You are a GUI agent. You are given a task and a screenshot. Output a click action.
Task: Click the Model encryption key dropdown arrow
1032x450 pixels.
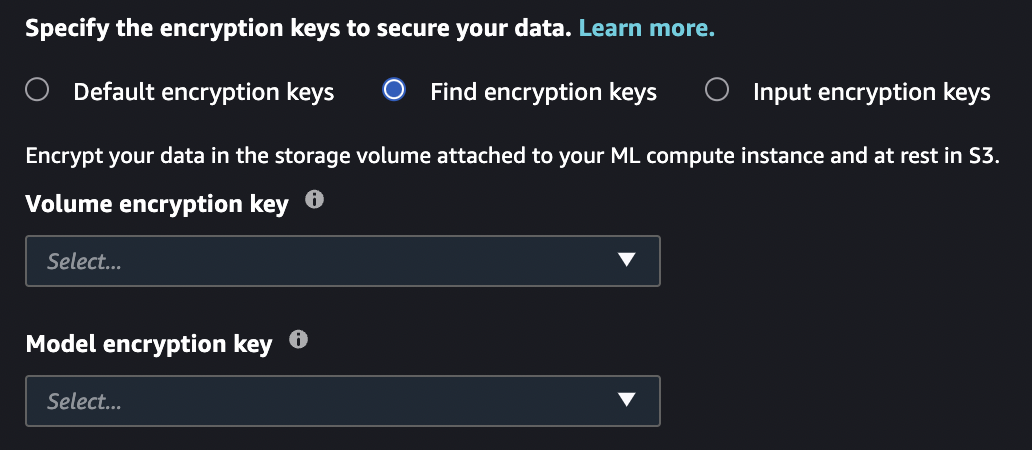pos(627,401)
